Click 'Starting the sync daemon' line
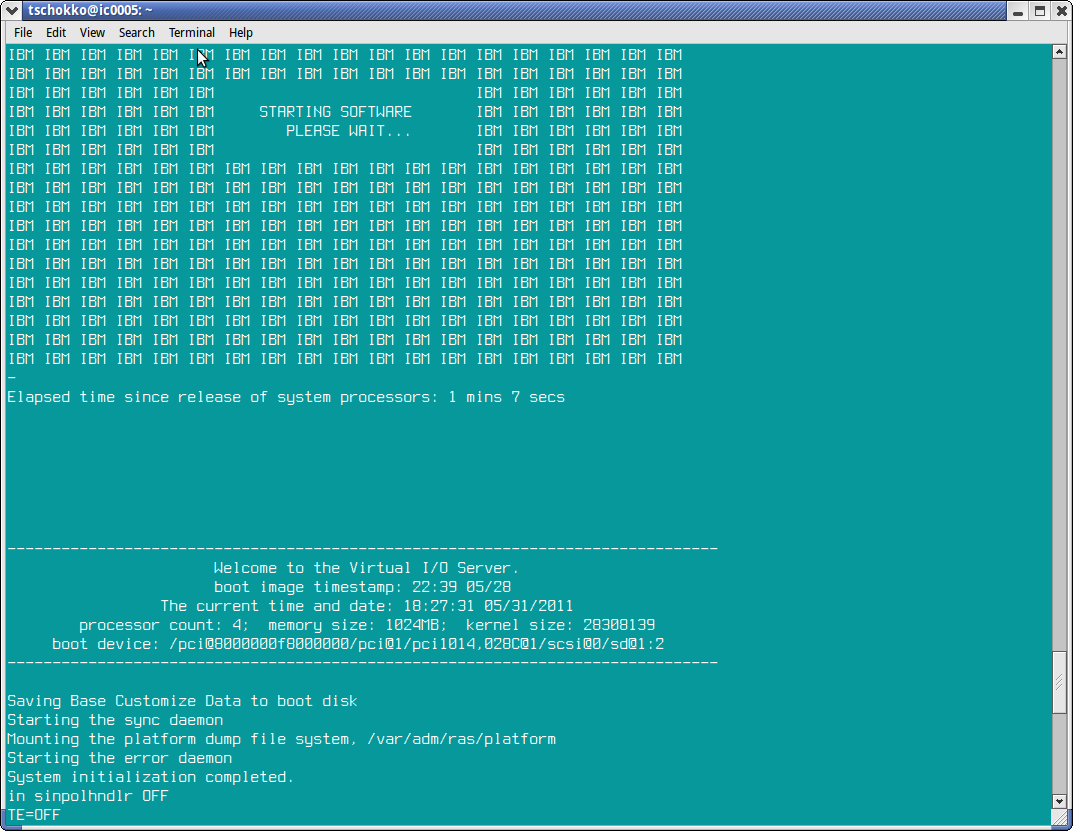This screenshot has width=1073, height=831. tap(115, 720)
